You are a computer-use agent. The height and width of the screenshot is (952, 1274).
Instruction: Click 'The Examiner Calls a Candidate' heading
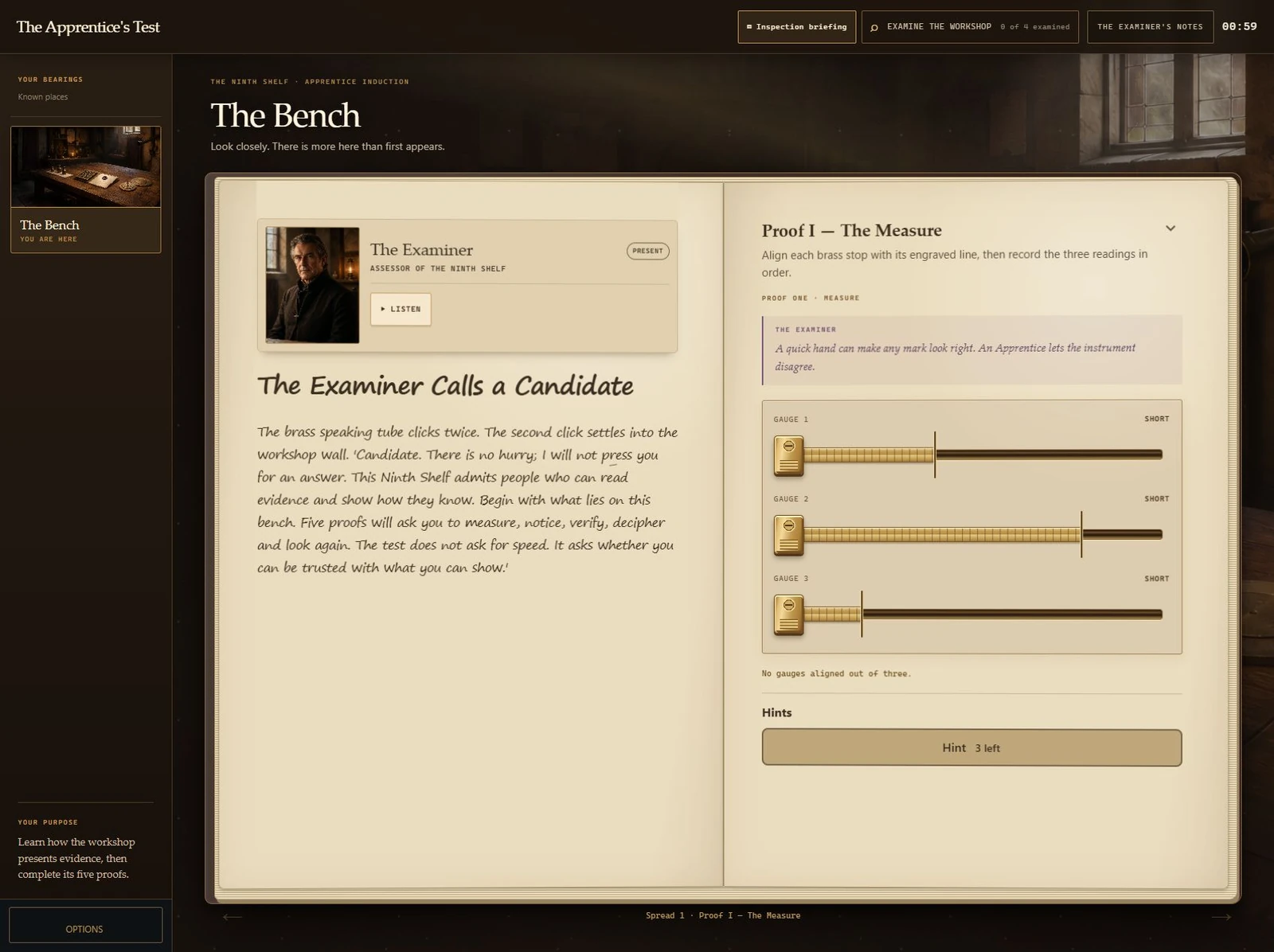click(445, 386)
